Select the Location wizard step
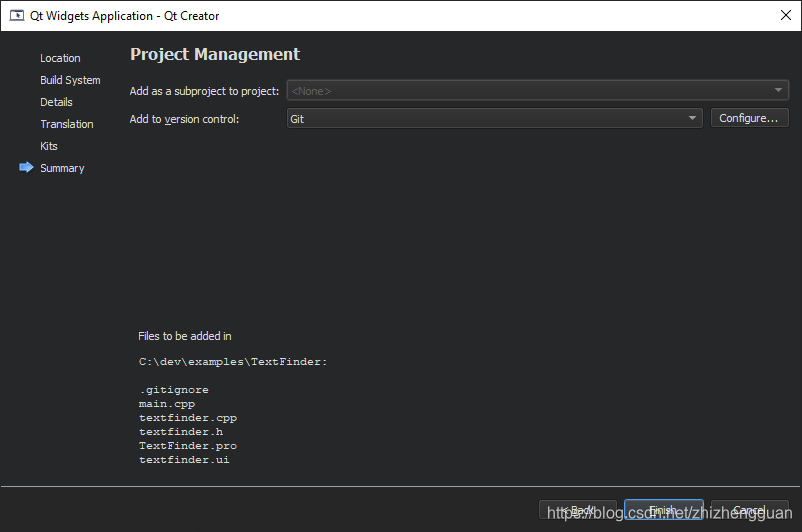802x532 pixels. [60, 58]
